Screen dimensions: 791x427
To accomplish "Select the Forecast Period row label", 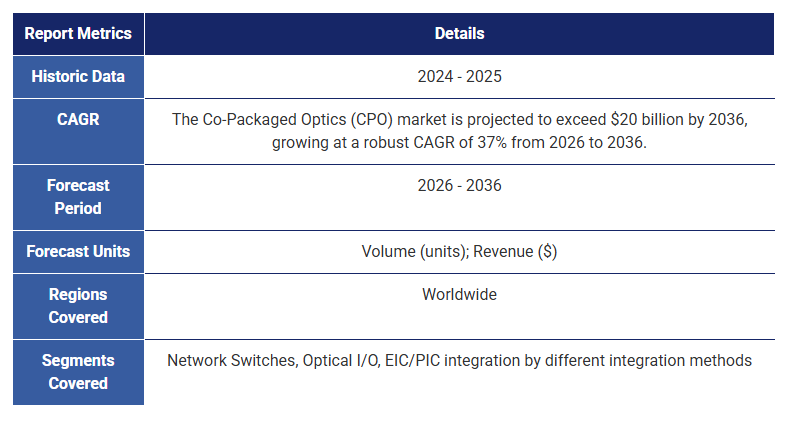I will click(78, 197).
